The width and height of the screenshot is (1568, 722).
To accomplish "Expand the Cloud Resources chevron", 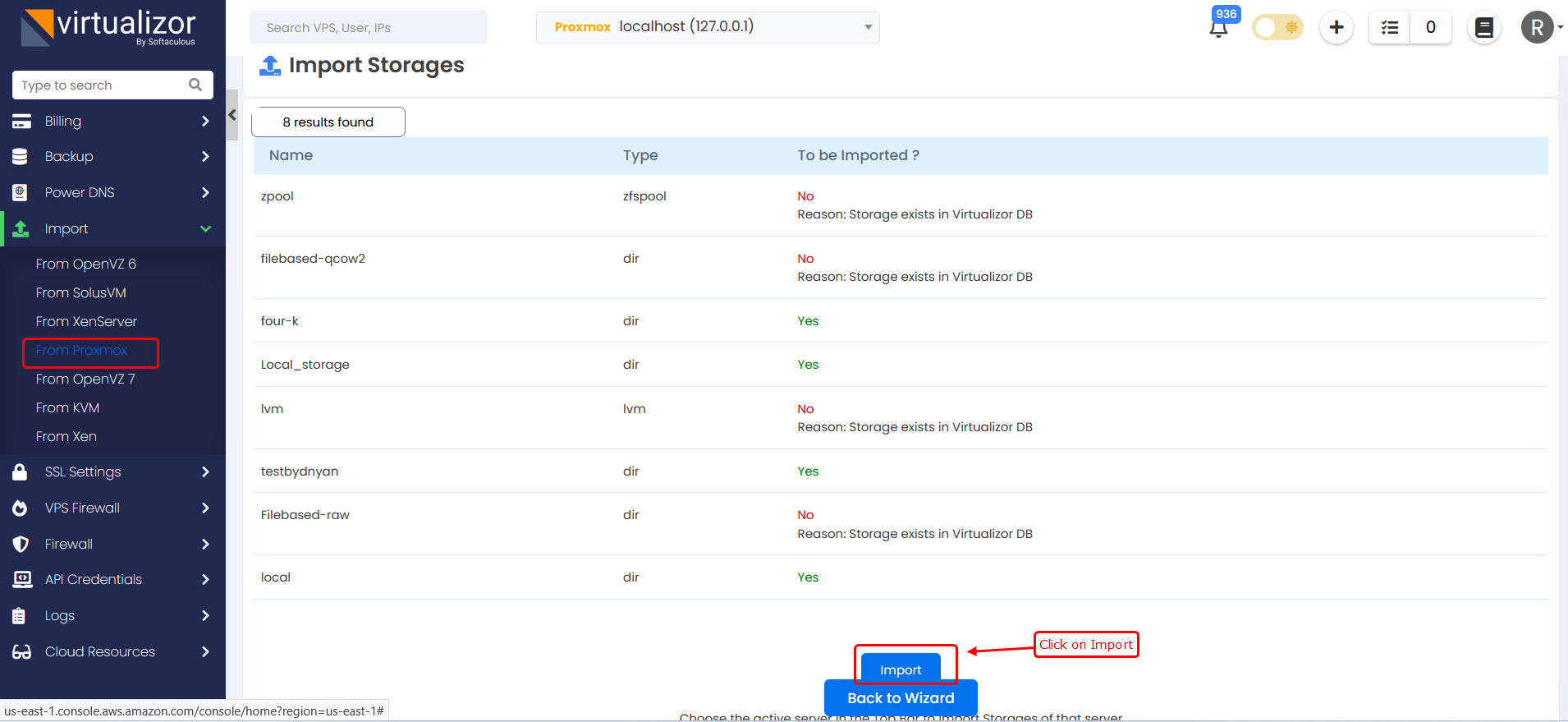I will pyautogui.click(x=205, y=651).
